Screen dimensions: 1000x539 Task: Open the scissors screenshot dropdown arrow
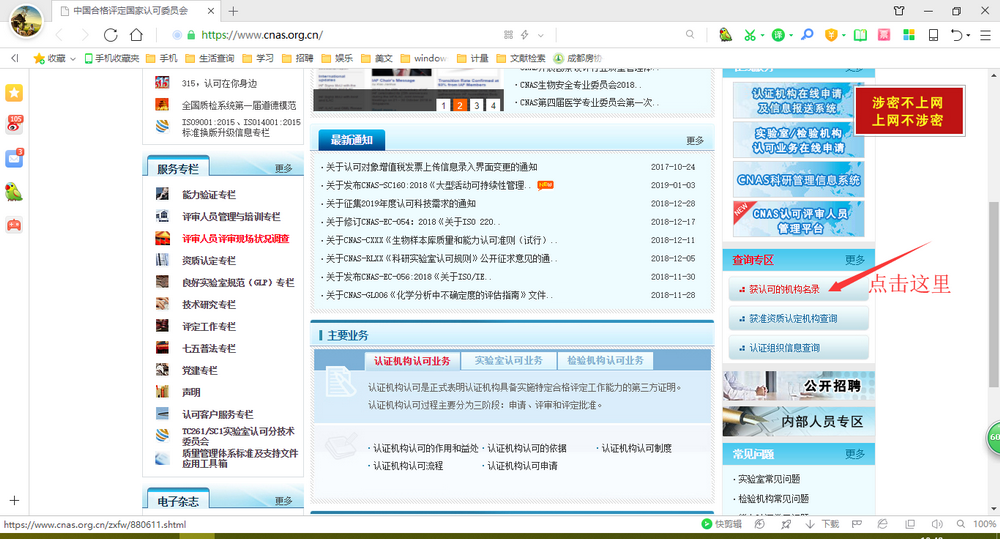[x=762, y=36]
